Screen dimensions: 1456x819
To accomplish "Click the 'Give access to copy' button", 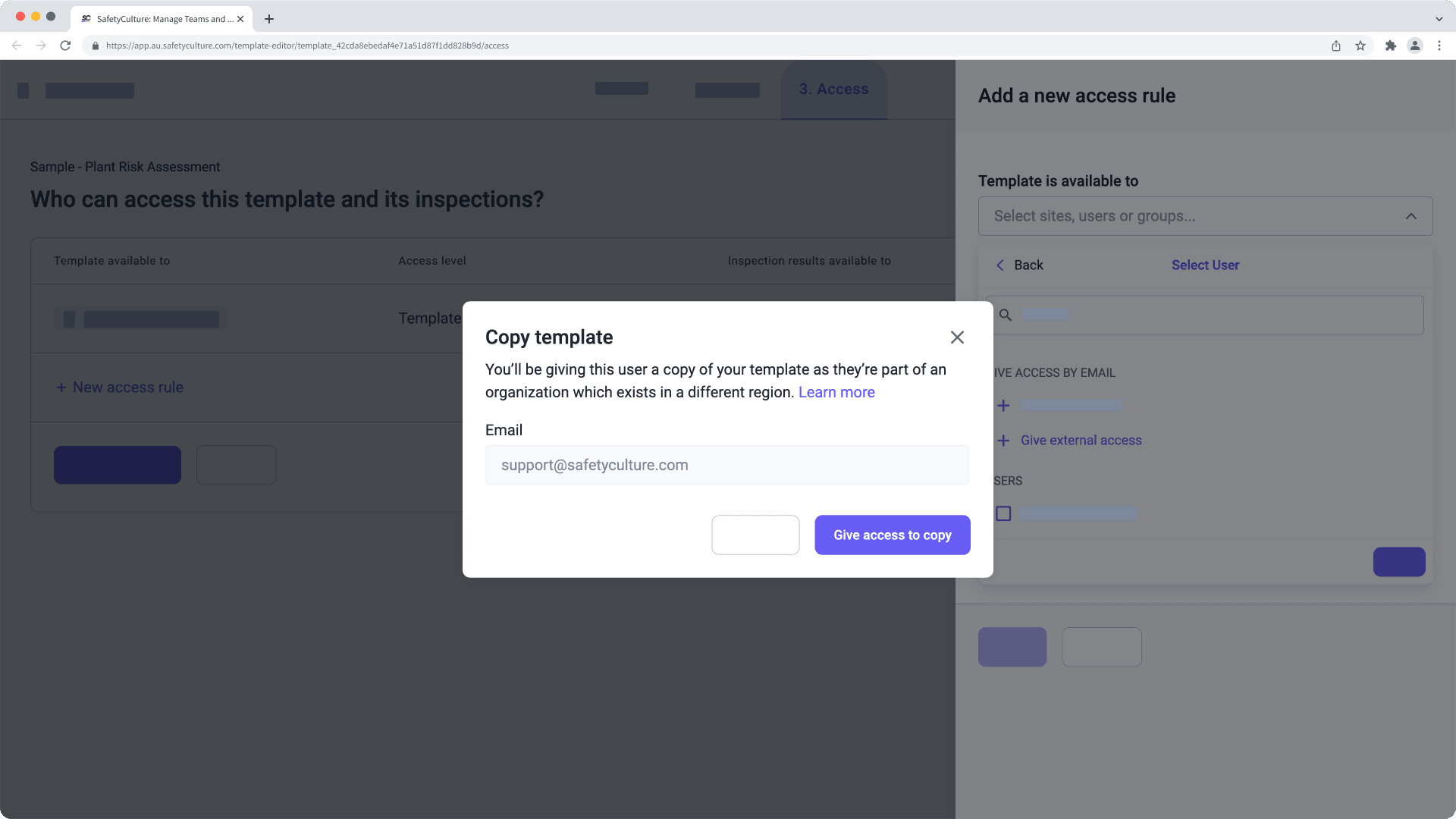I will (x=892, y=535).
